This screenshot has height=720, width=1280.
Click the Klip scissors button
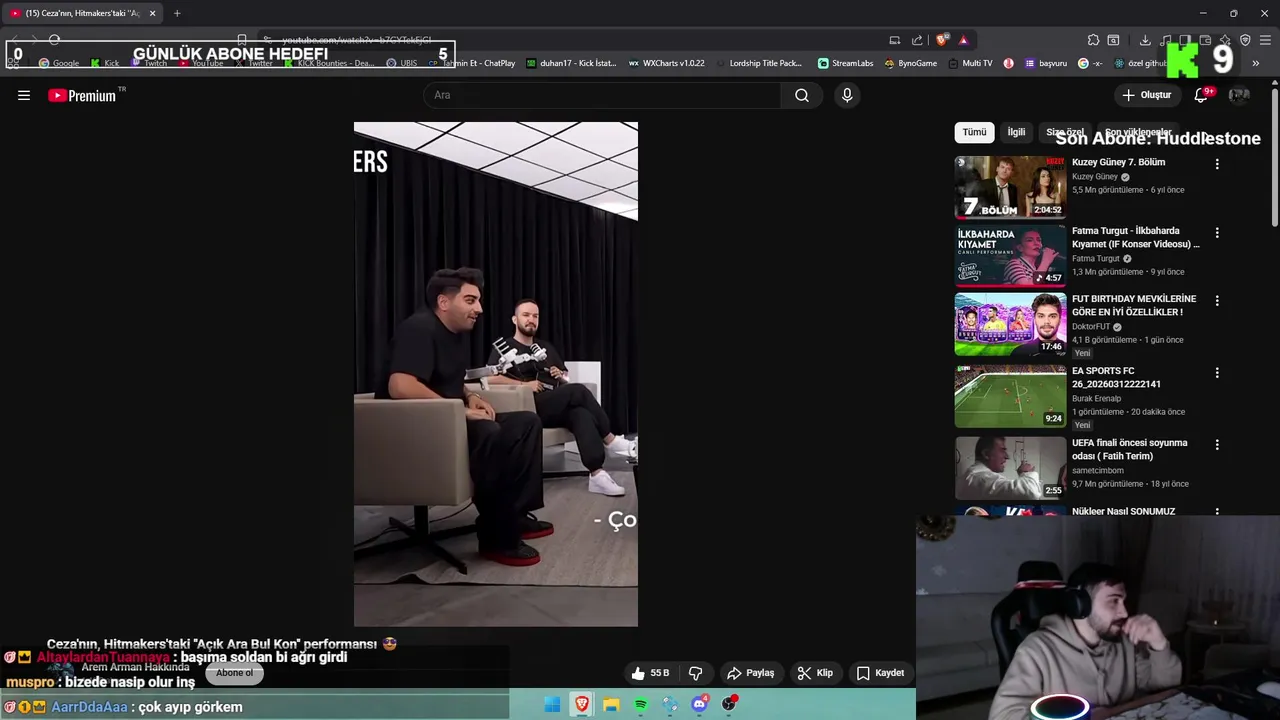(815, 673)
